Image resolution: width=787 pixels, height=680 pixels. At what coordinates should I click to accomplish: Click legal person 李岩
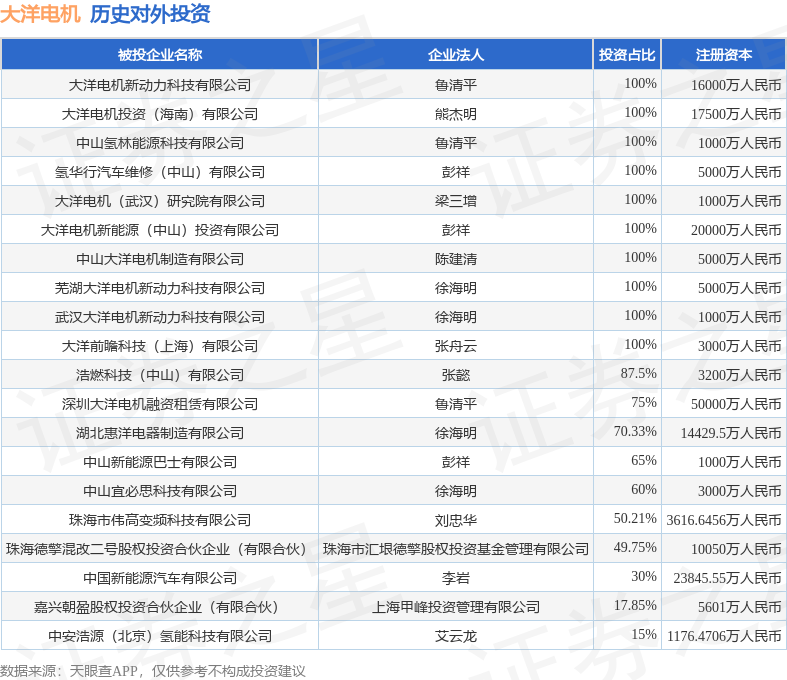click(x=456, y=578)
